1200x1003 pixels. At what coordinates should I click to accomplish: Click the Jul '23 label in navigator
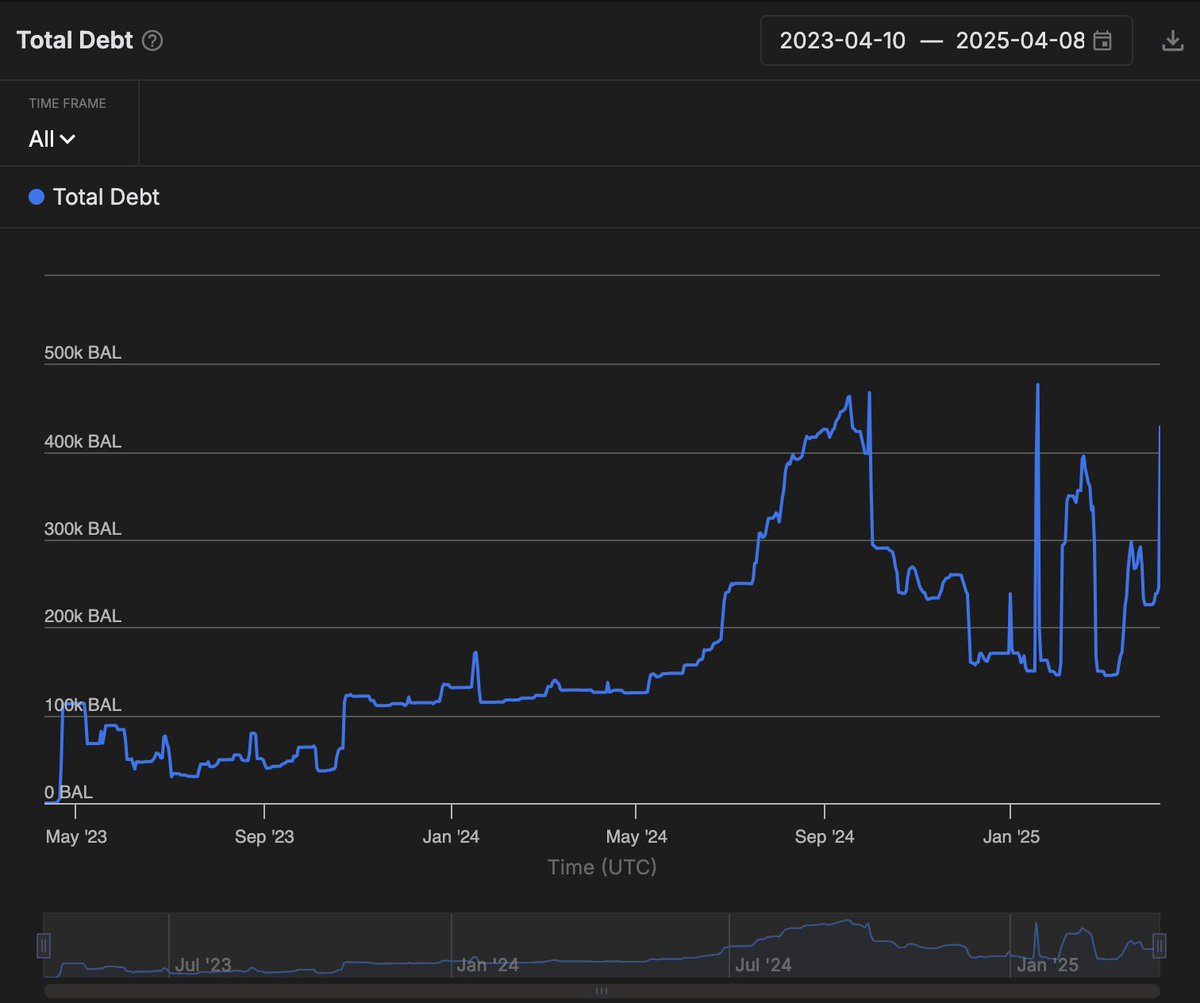tap(203, 965)
